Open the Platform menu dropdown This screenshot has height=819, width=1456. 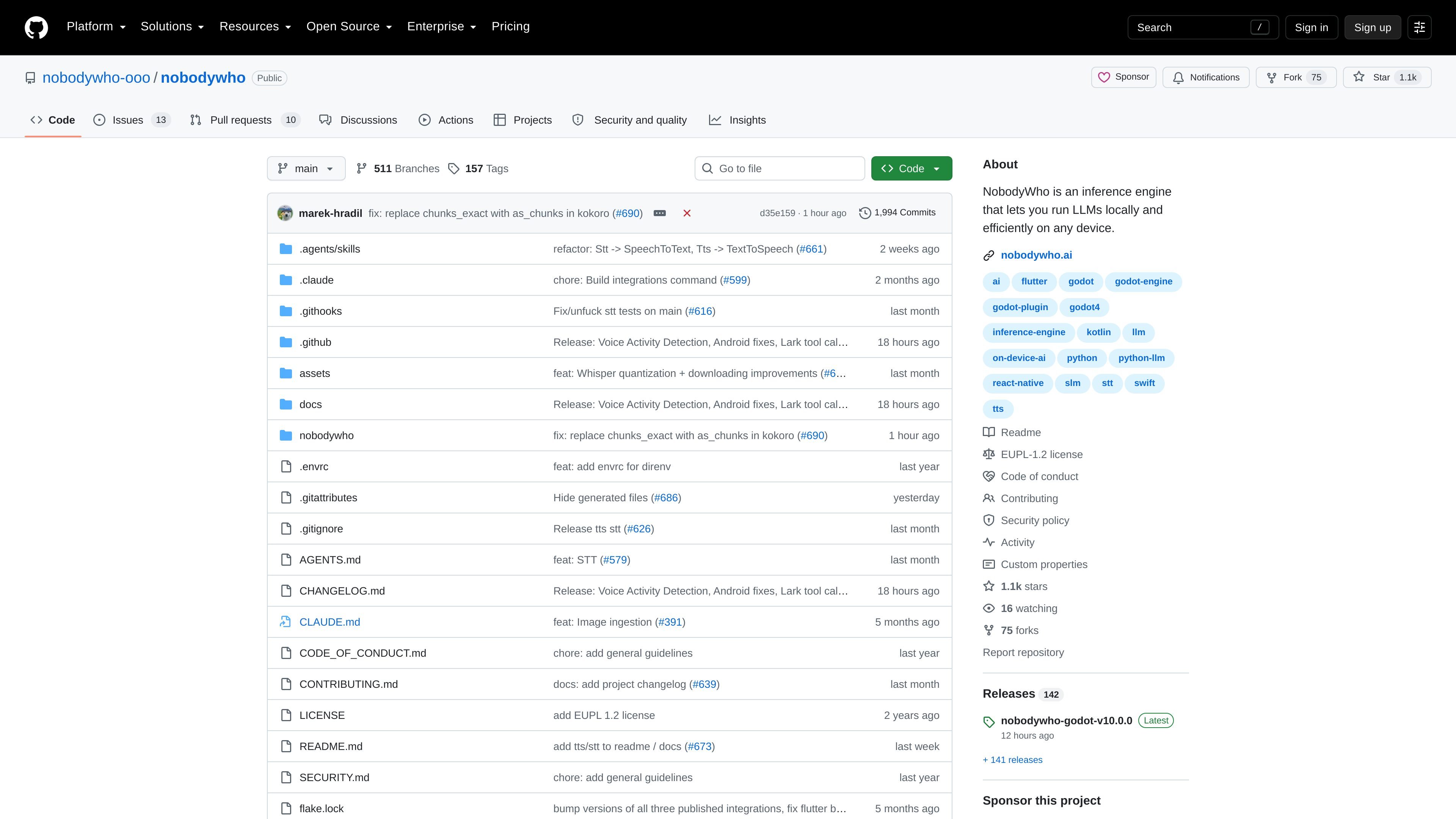pyautogui.click(x=96, y=27)
